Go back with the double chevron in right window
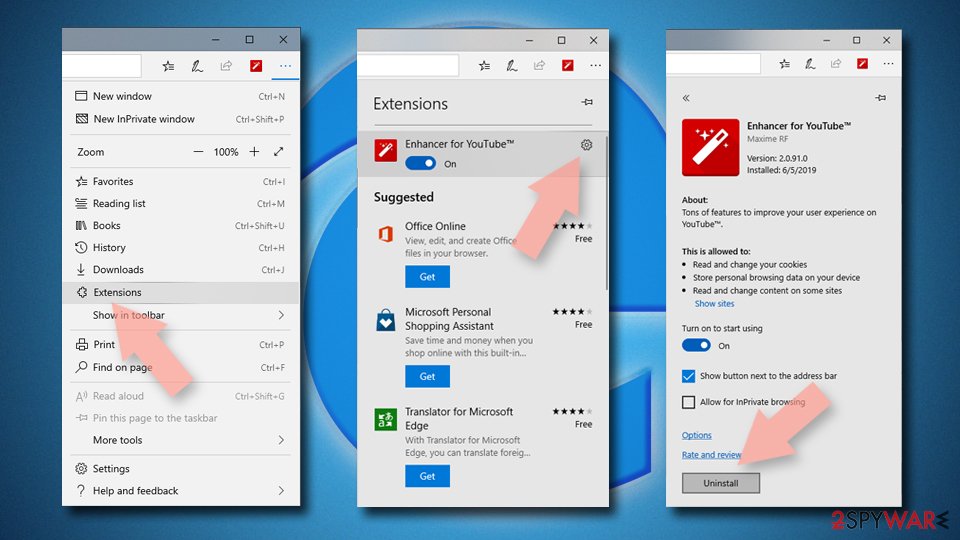The image size is (960, 540). click(x=686, y=98)
